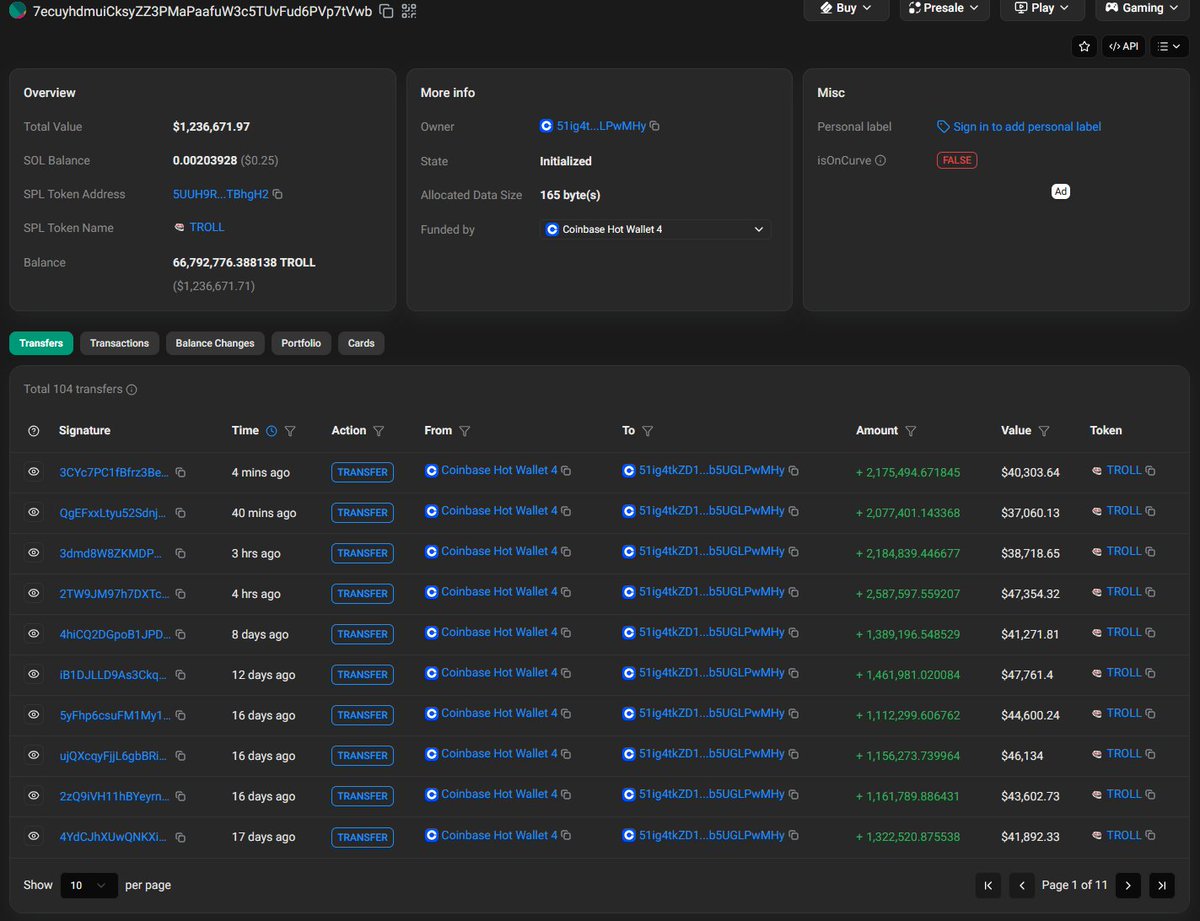Open the API button
Viewport: 1200px width, 921px height.
click(1123, 46)
